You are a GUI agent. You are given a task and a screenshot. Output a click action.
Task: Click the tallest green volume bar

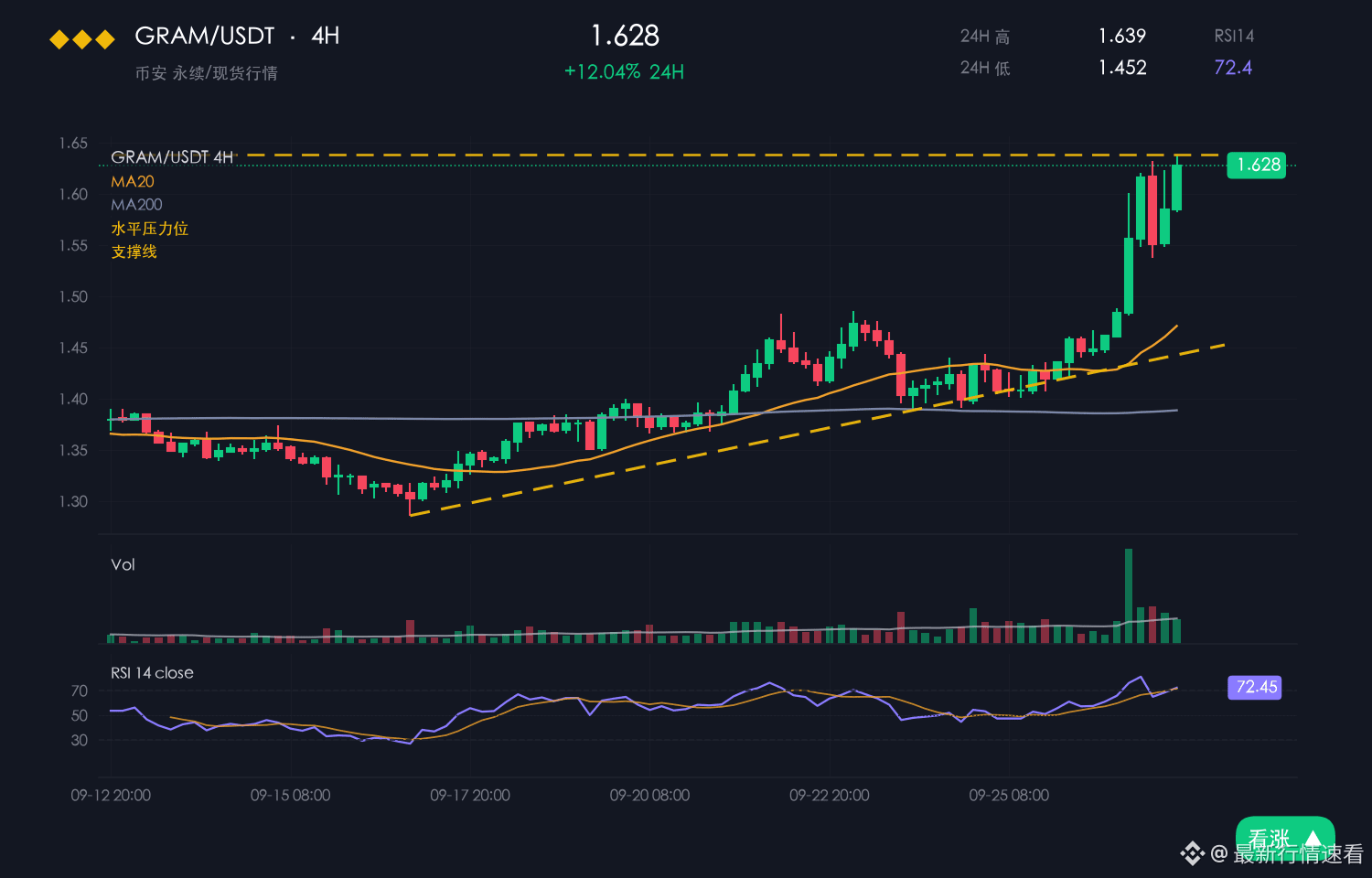point(1129,595)
